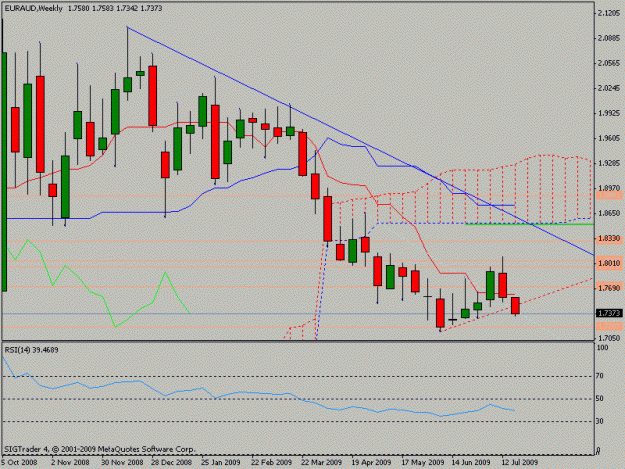Click the 1.7050 price scale label
This screenshot has height=469, width=625.
(x=609, y=338)
